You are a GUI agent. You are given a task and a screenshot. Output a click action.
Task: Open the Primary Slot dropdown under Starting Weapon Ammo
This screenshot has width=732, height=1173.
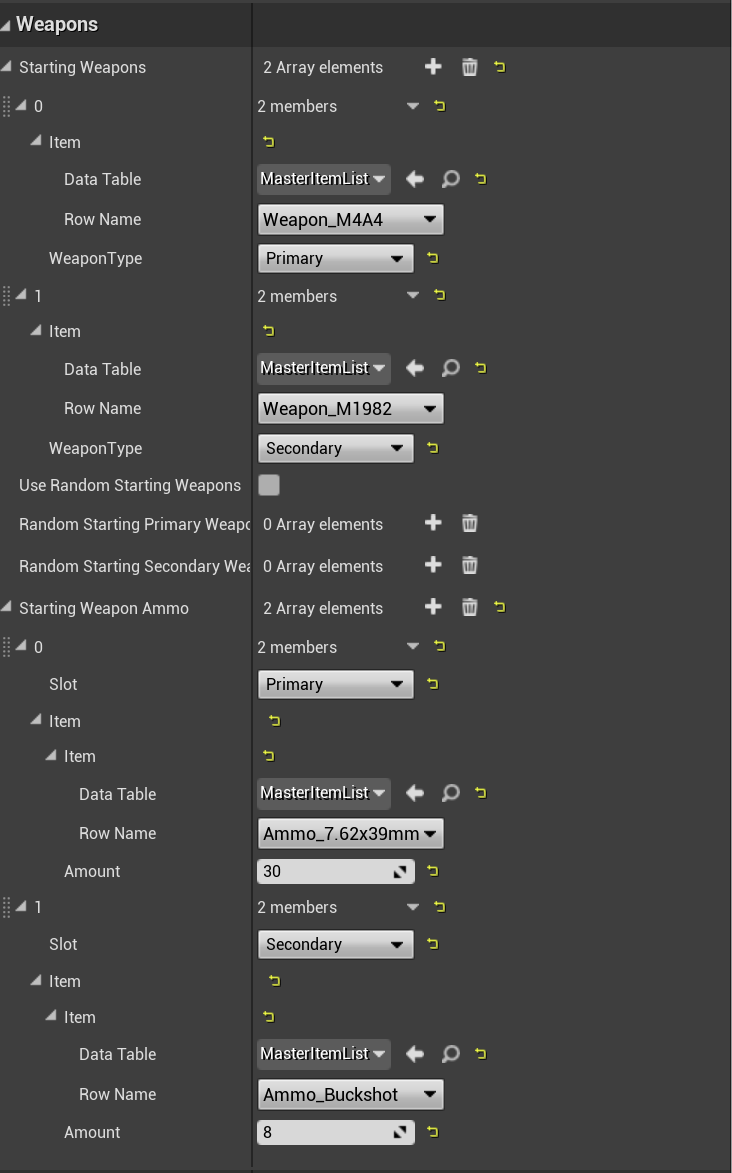pyautogui.click(x=335, y=685)
